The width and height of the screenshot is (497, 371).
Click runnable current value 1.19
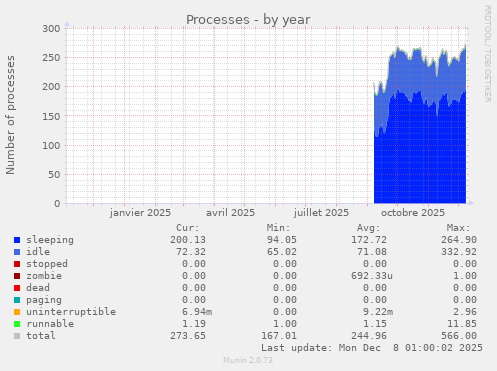(194, 324)
